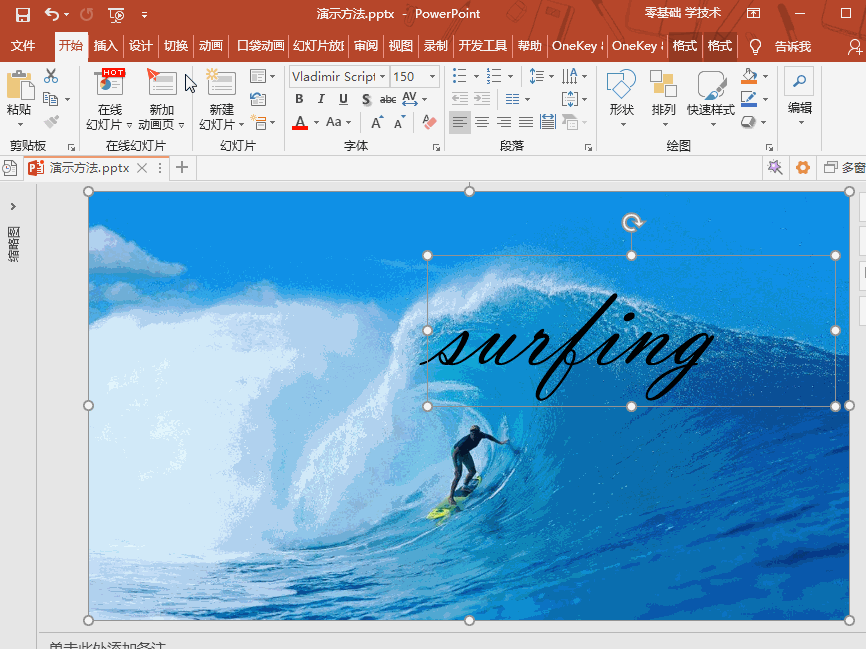This screenshot has width=866, height=649.
Task: Start slideshow from the quick access toolbar
Action: coord(116,15)
